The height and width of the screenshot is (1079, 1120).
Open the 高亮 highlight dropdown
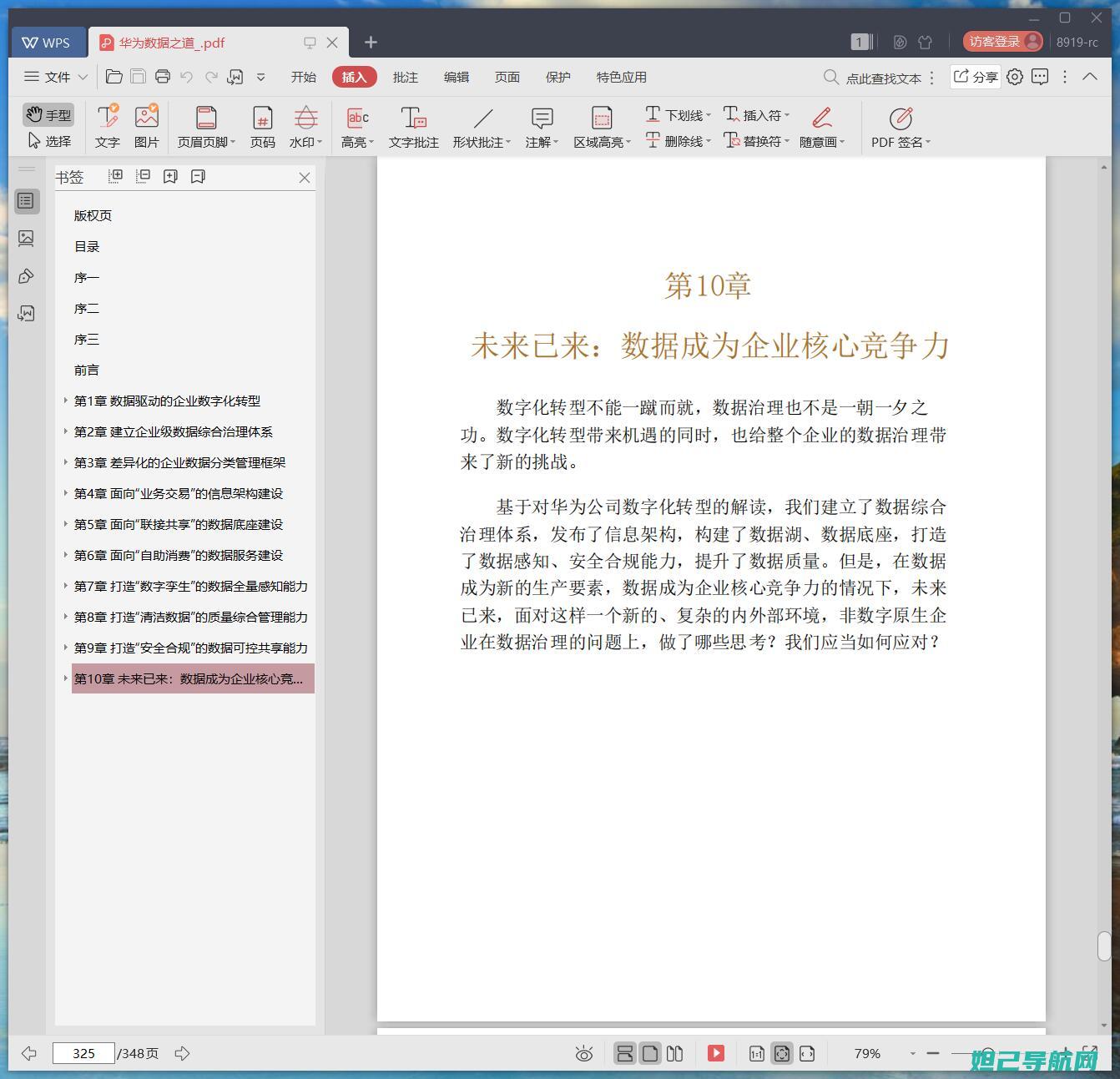[x=357, y=127]
